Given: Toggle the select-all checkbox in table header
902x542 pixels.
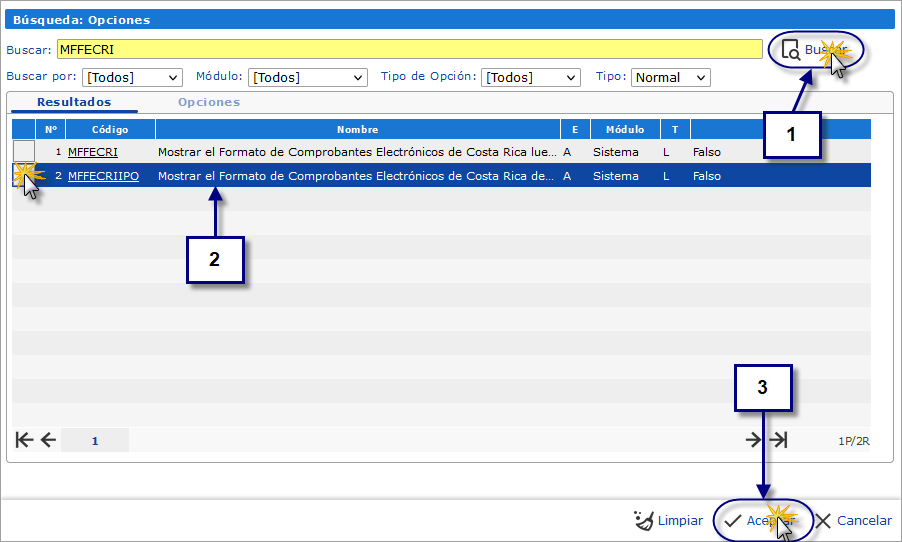Looking at the screenshot, I should point(23,129).
